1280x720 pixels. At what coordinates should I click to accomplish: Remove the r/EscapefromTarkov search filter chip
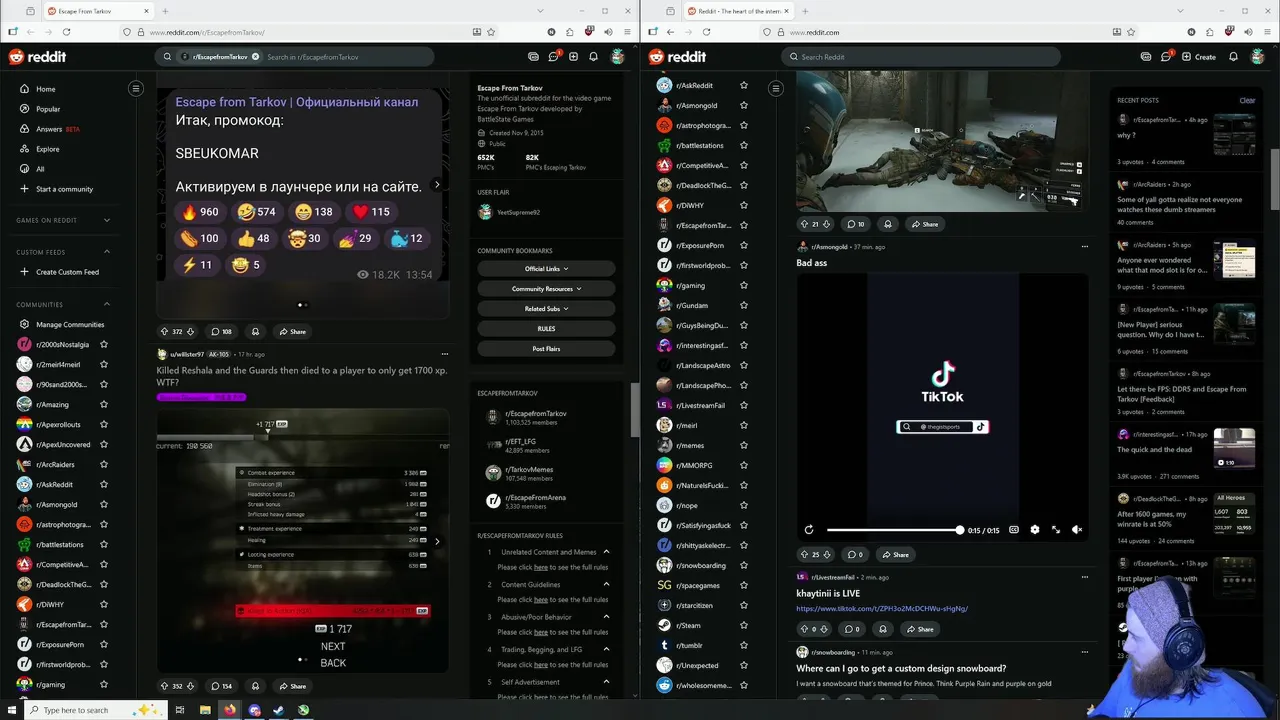click(x=255, y=57)
